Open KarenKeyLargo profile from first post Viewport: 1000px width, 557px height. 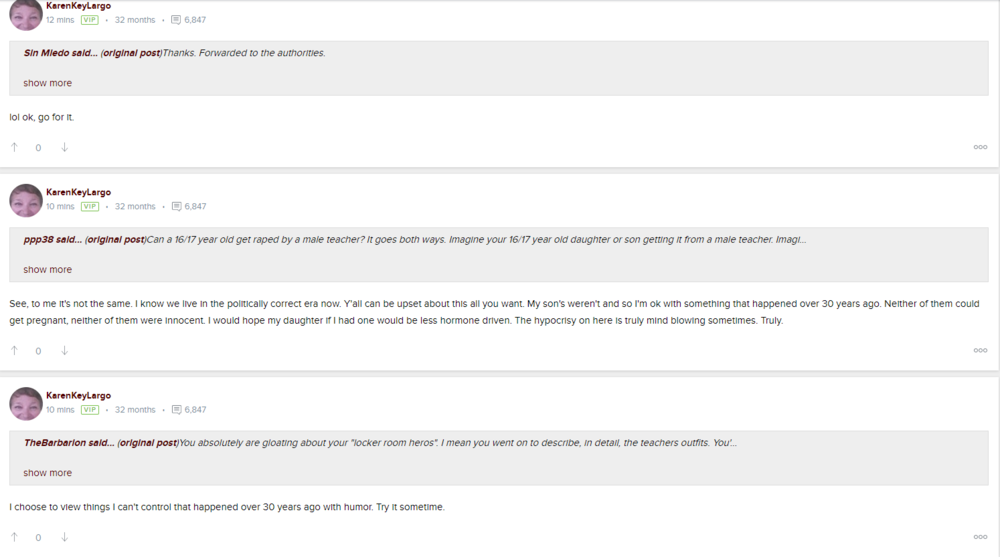78,6
